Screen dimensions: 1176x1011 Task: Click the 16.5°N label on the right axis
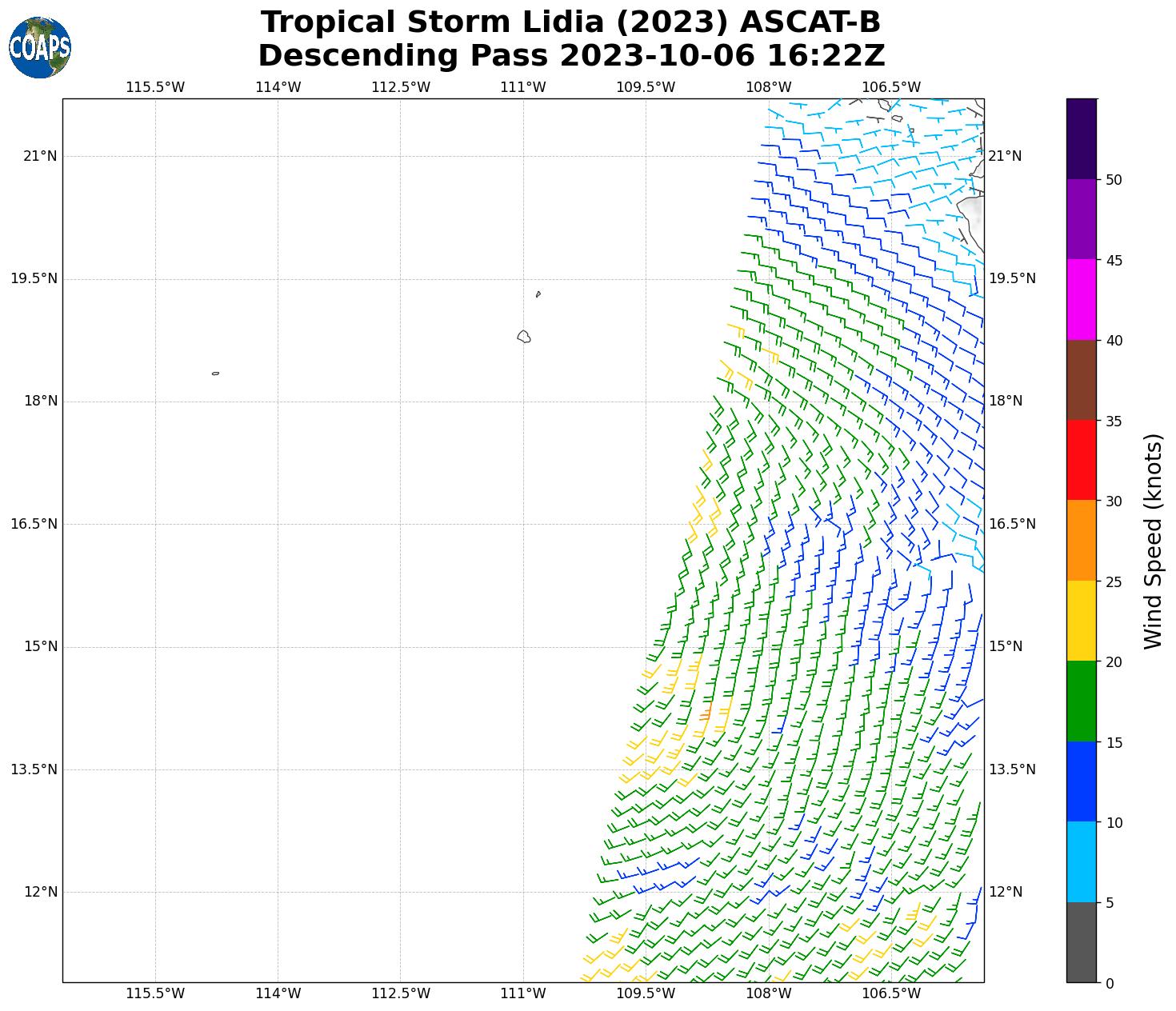[x=1012, y=524]
